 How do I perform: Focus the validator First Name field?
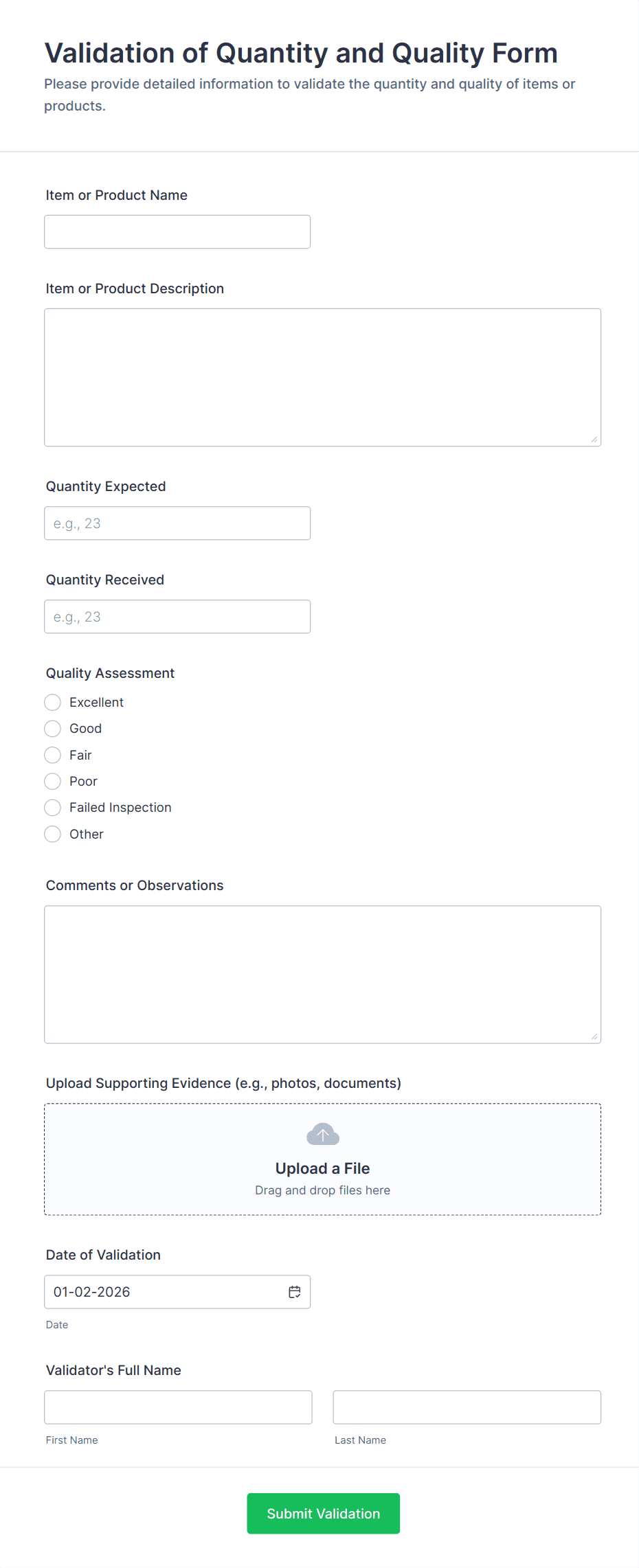(x=178, y=1407)
